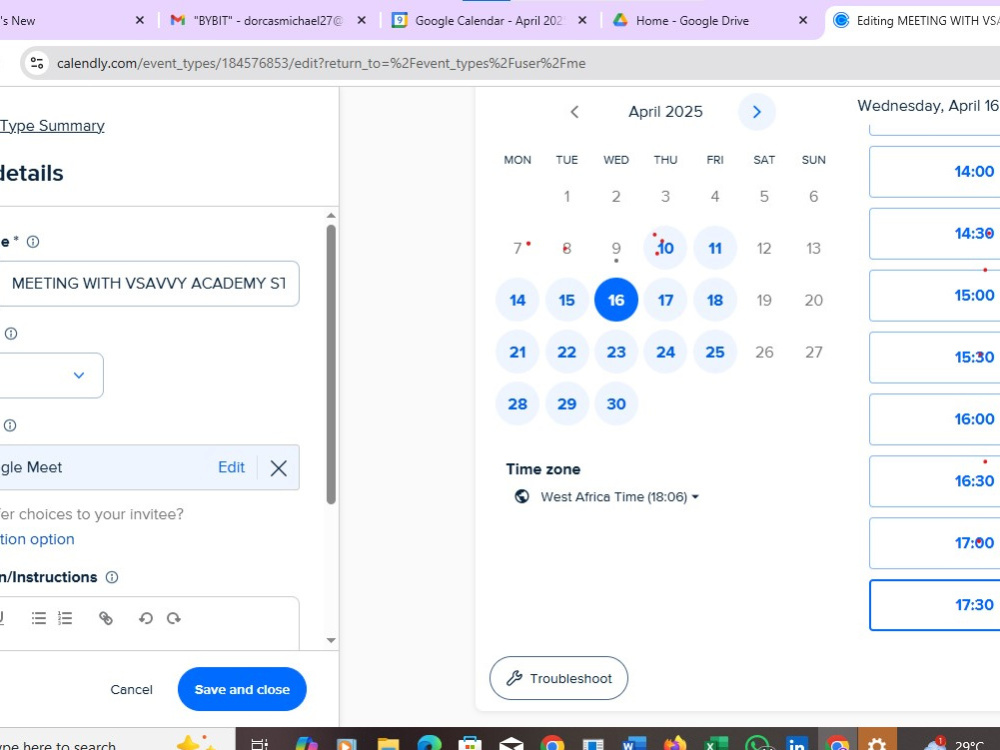Select the 14:00 time slot
Screen dimensions: 1000x750
coord(934,172)
